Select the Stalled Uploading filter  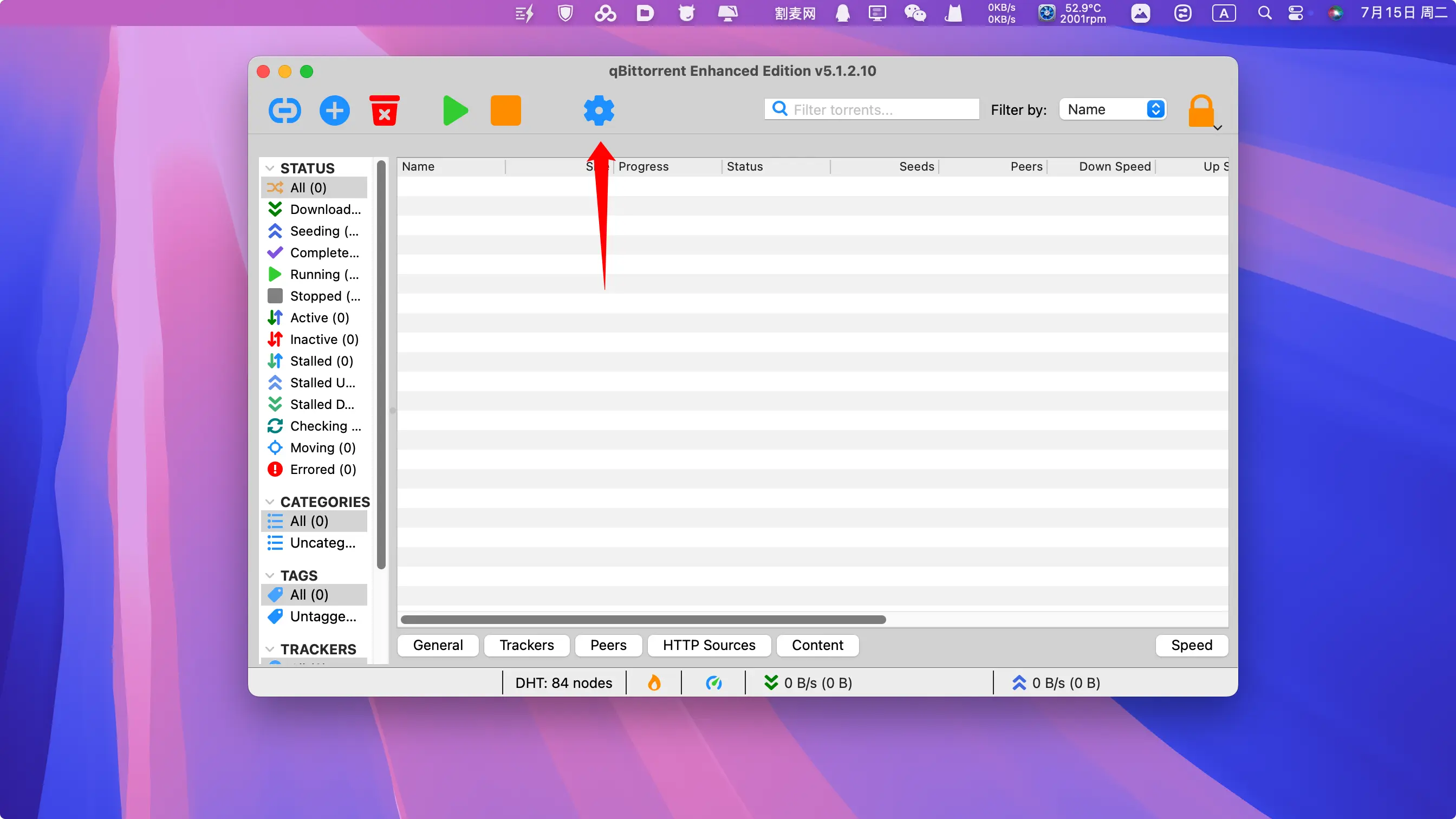coord(314,382)
